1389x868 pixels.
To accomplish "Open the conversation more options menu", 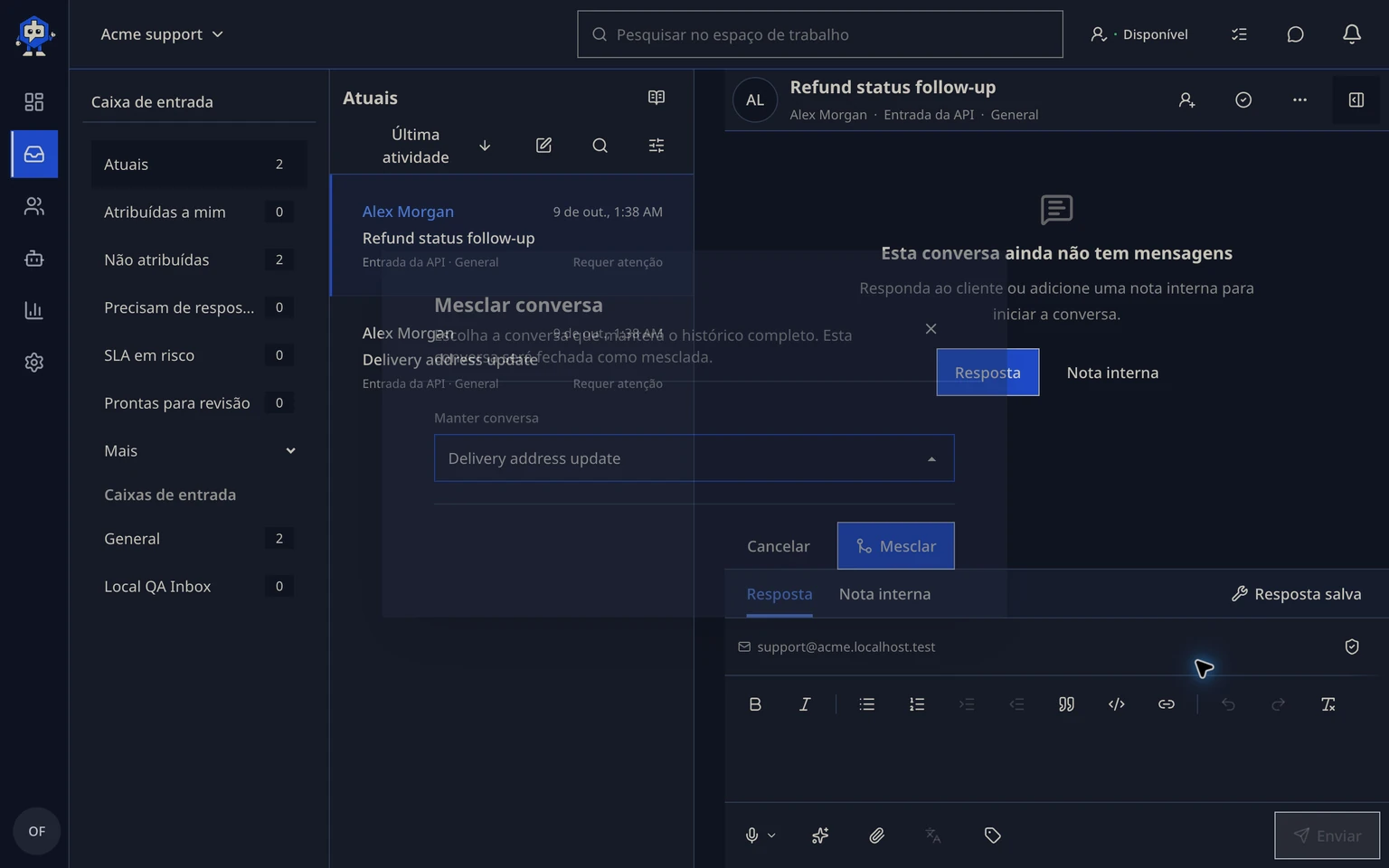I will (1299, 100).
